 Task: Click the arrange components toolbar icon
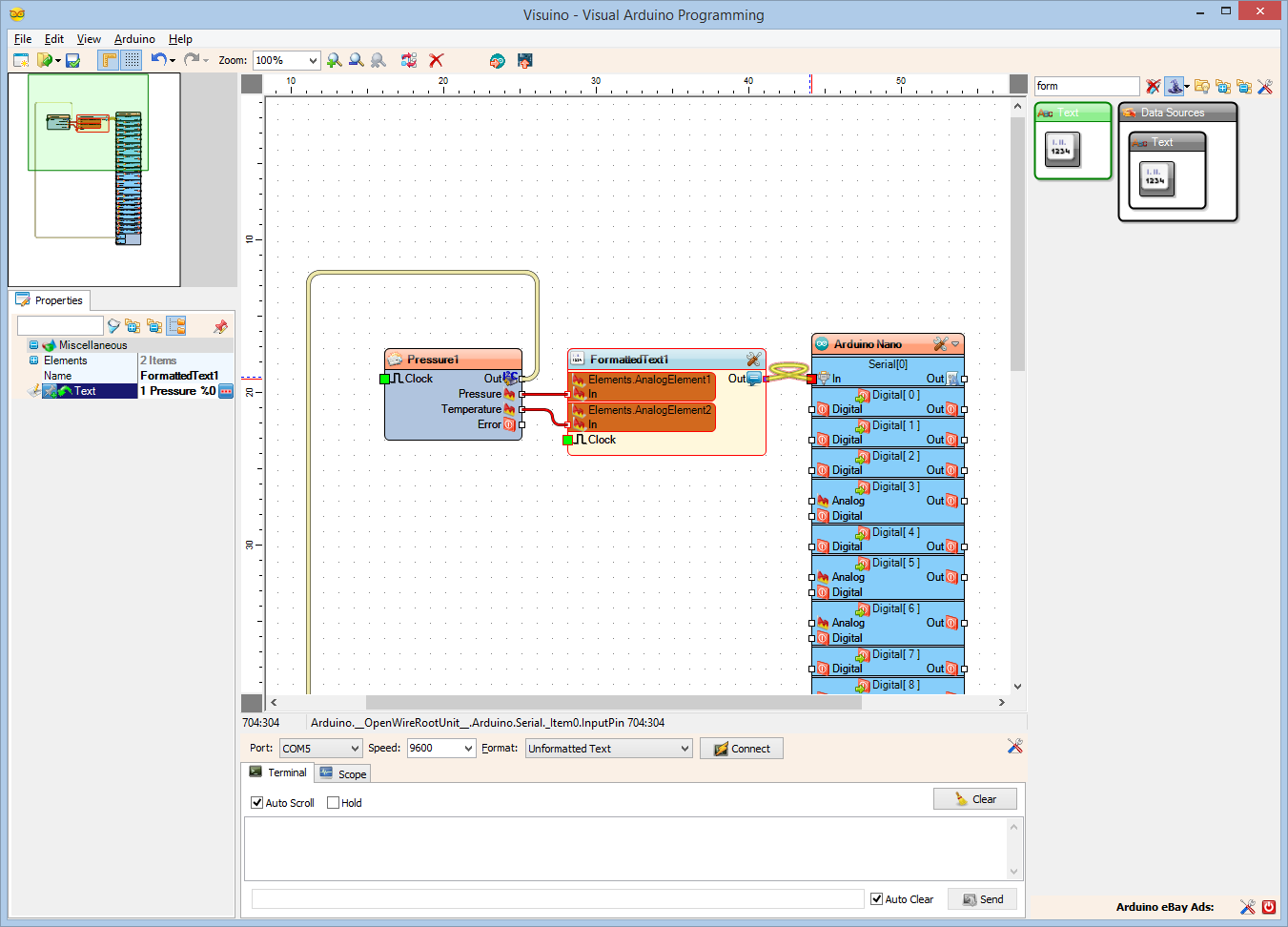point(409,60)
